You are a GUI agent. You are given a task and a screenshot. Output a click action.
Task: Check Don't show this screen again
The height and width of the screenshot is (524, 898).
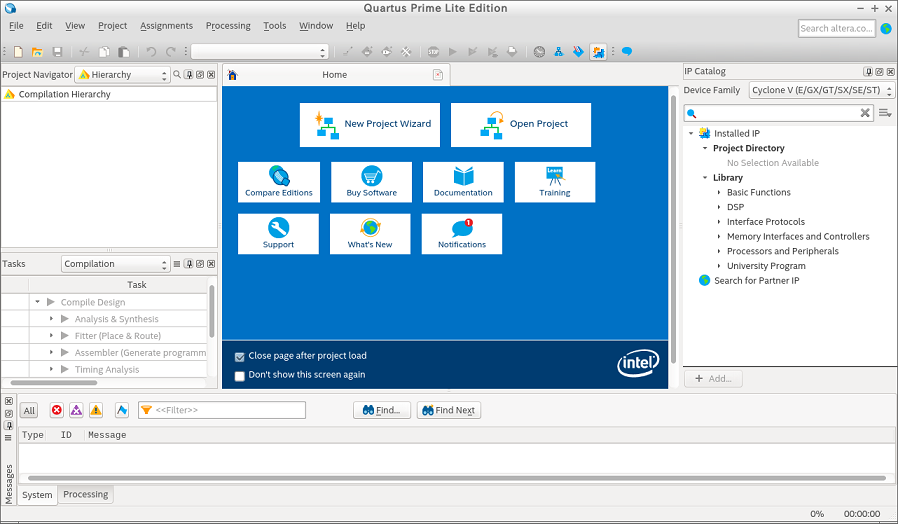tap(239, 376)
